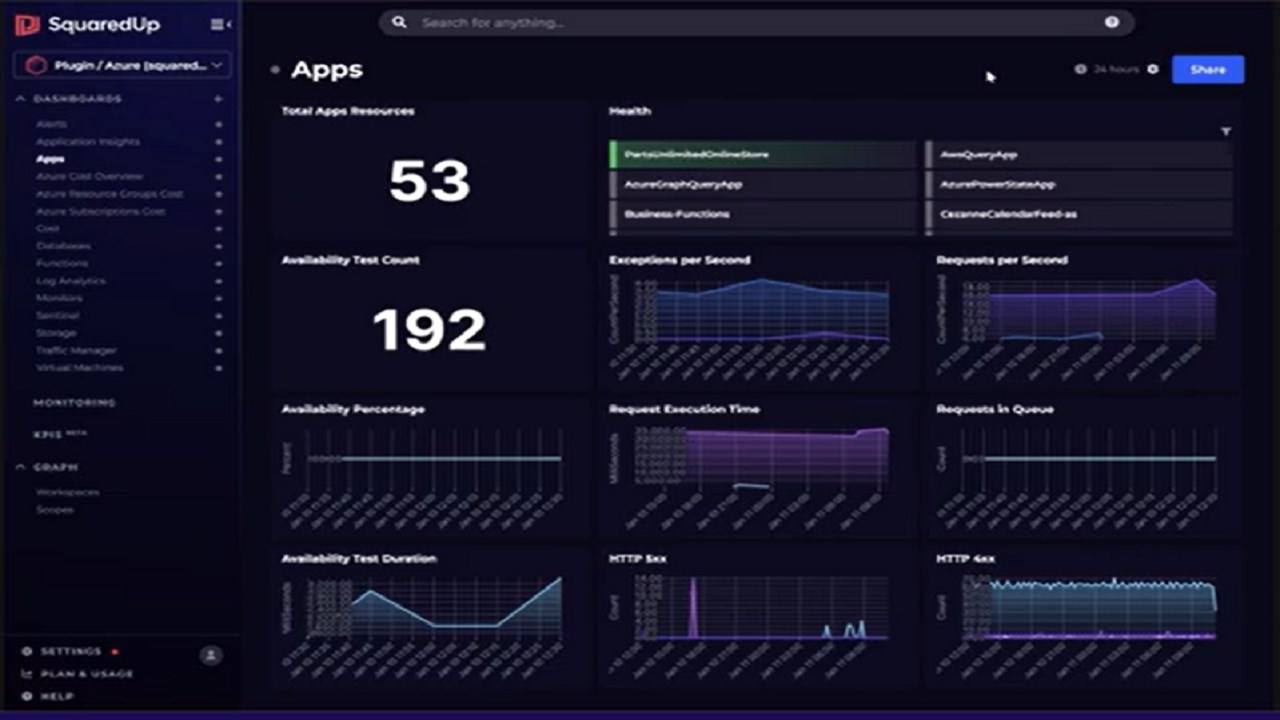Viewport: 1280px width, 720px height.
Task: Click the search magnifier icon
Action: [400, 22]
